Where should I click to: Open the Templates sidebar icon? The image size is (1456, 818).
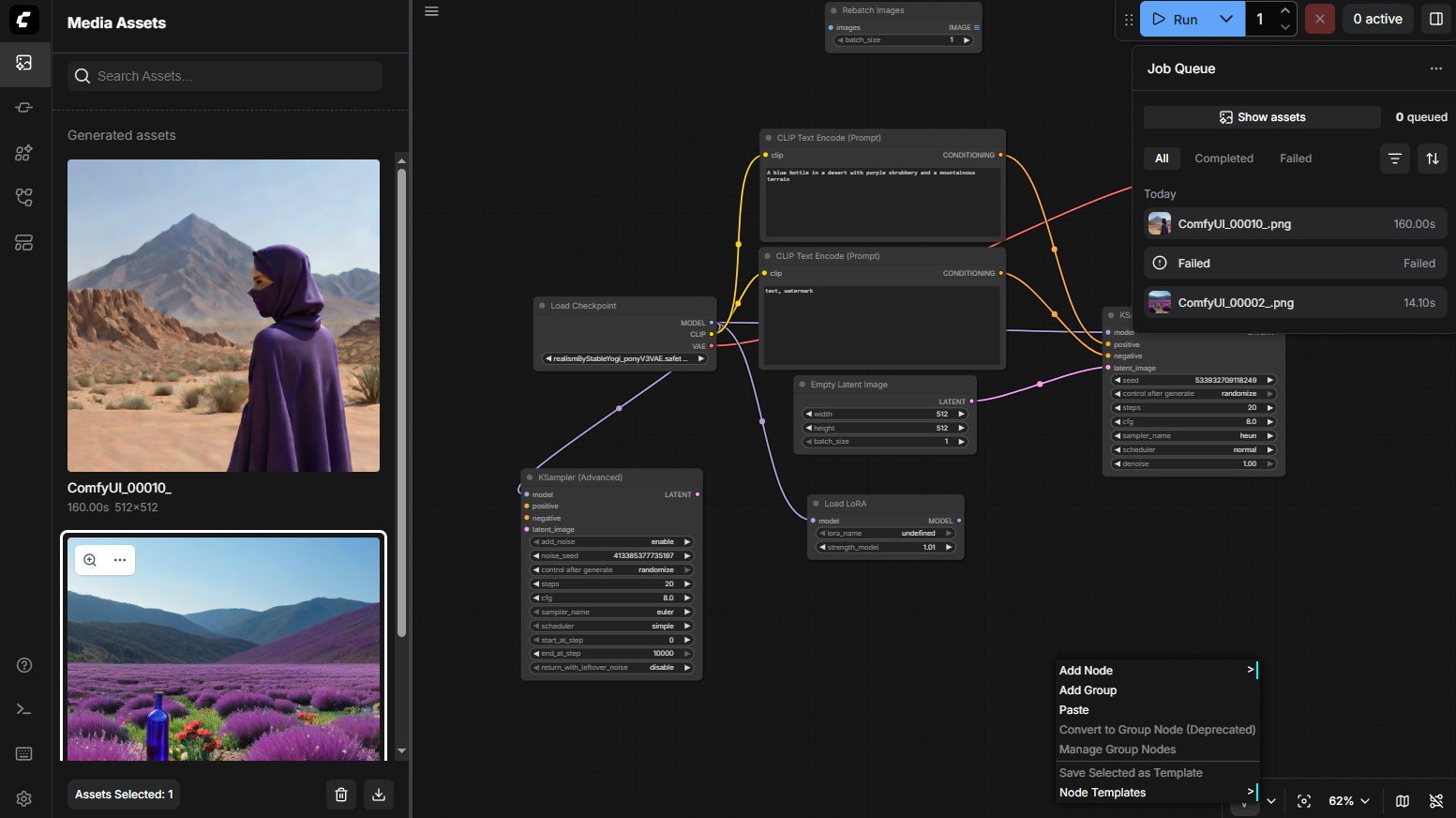point(24,243)
